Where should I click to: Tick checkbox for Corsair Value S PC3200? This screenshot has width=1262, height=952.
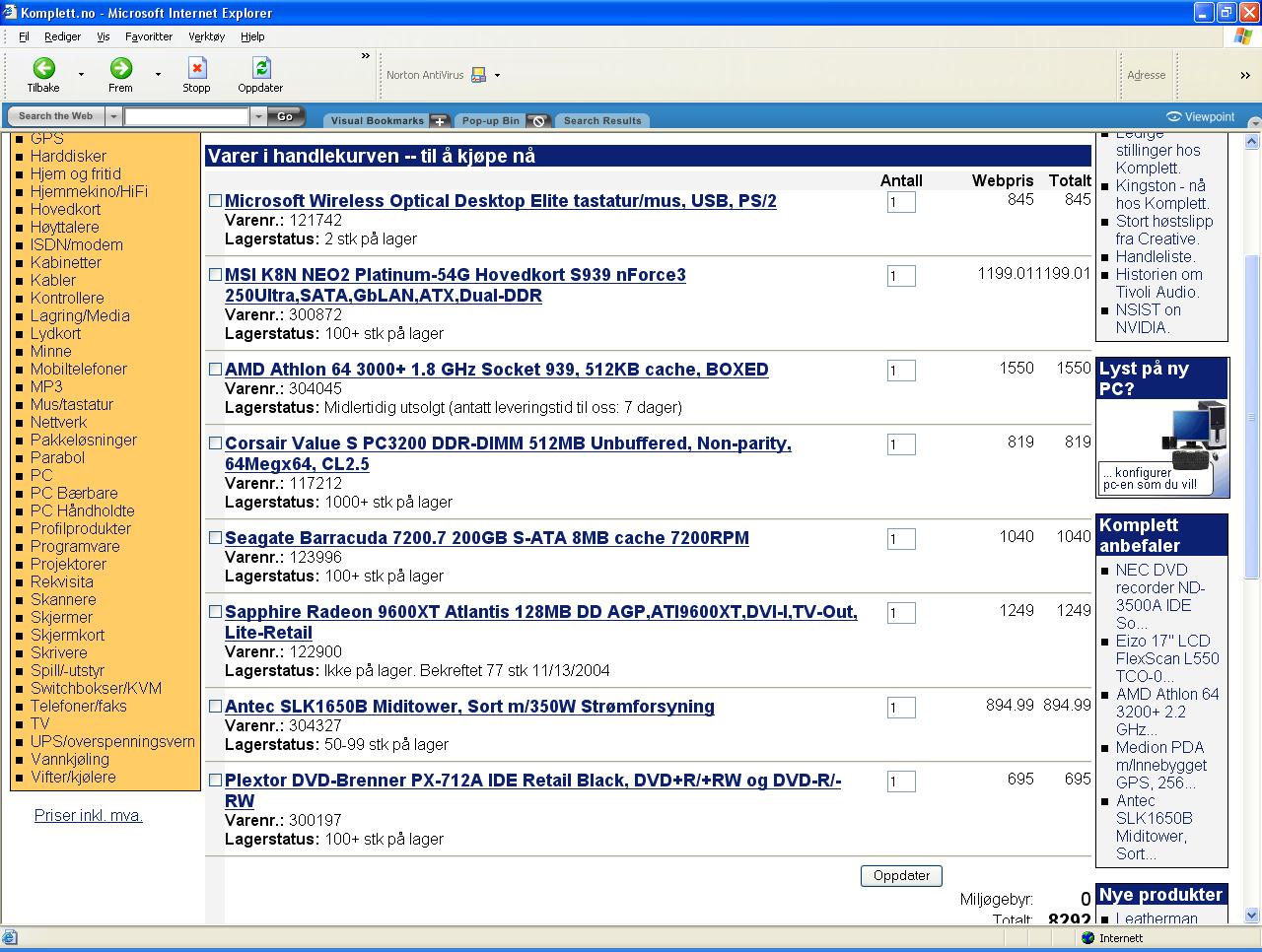click(215, 442)
